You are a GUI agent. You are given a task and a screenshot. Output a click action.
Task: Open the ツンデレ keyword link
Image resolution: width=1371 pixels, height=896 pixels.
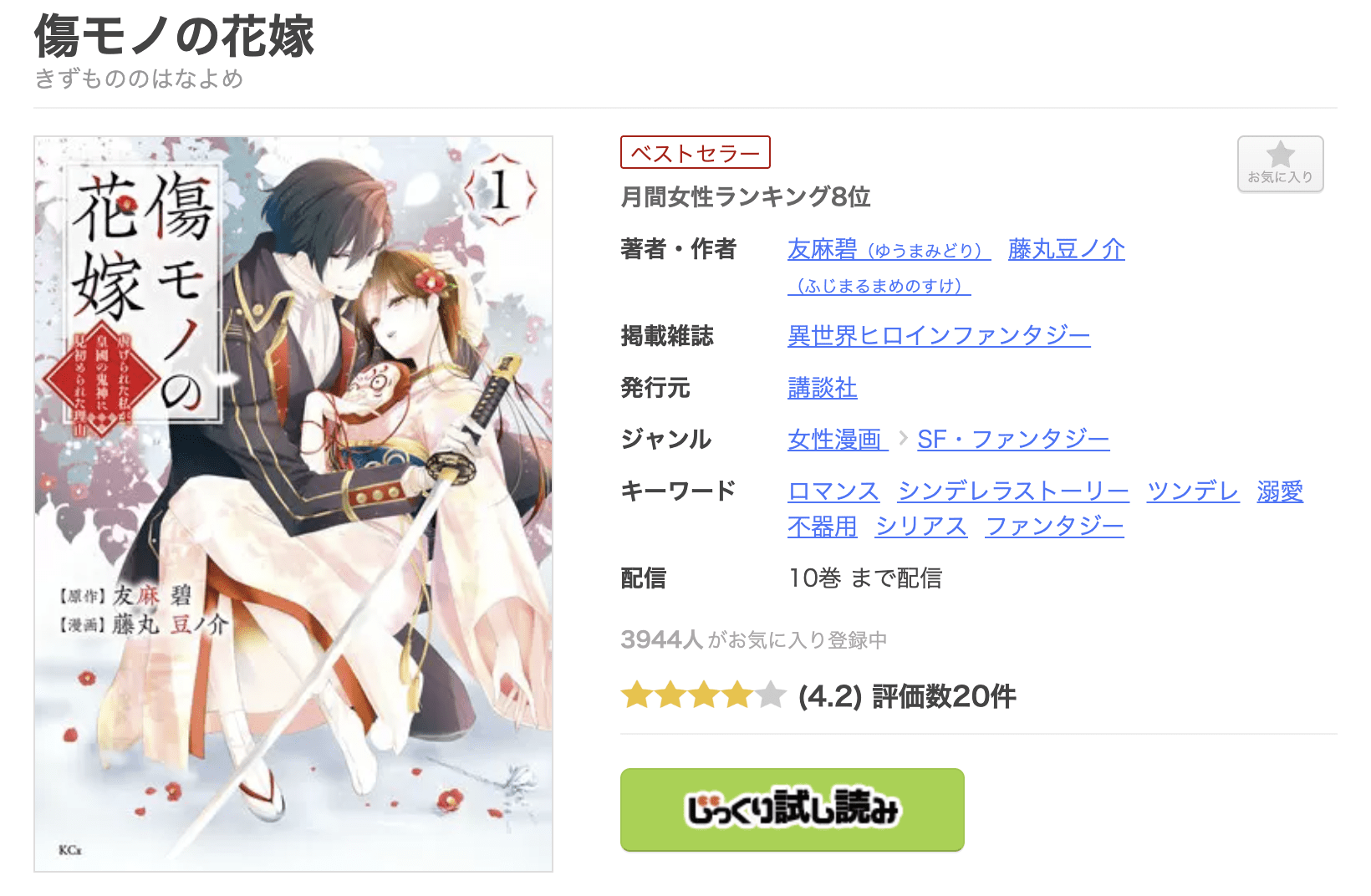[x=1193, y=491]
